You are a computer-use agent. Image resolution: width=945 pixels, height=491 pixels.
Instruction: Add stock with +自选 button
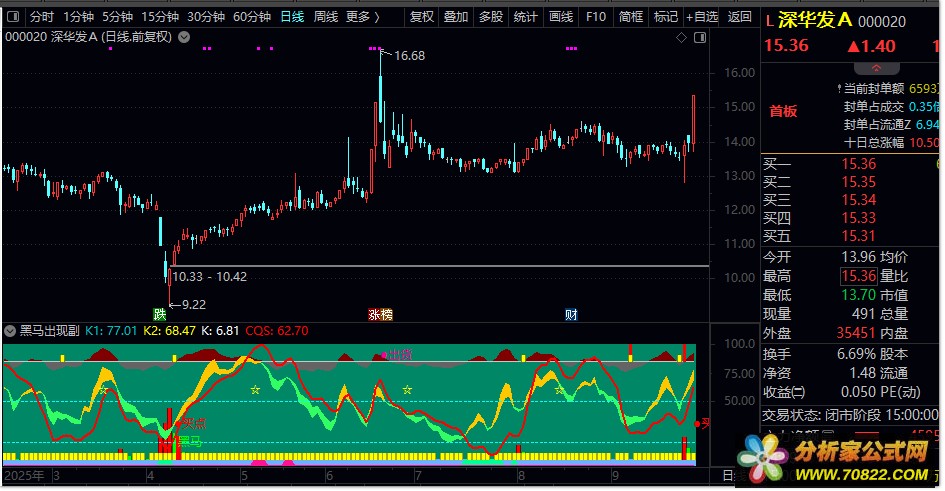tap(701, 17)
